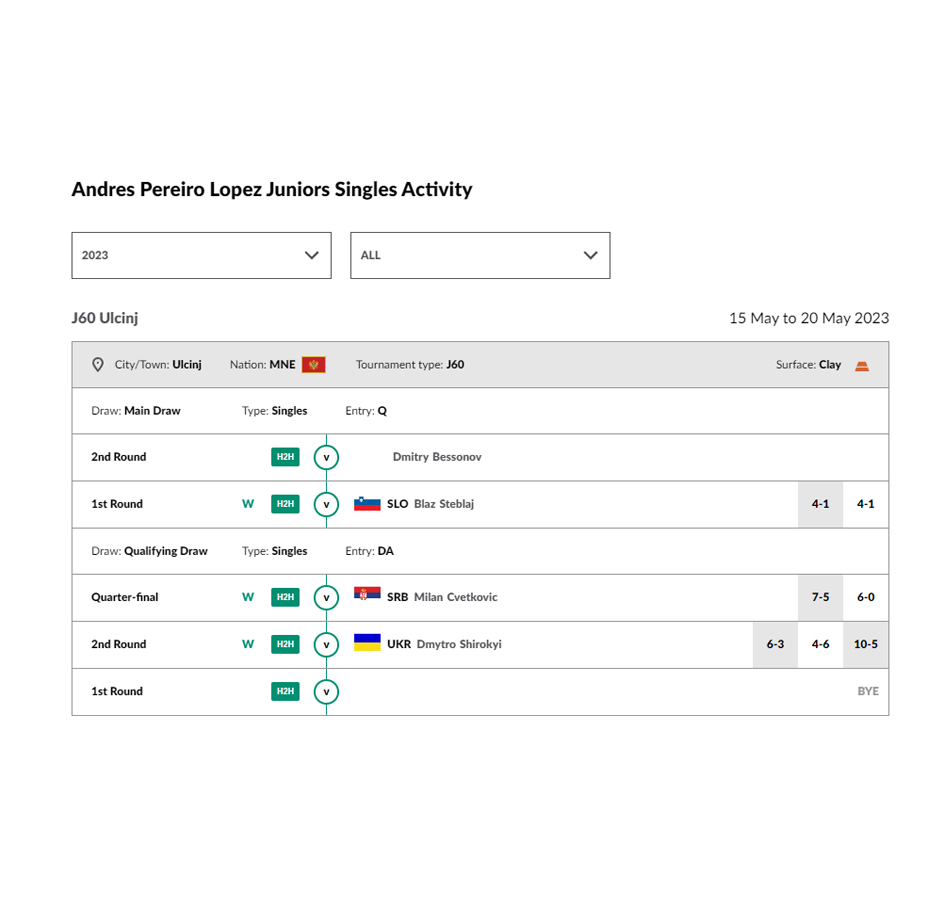950x900 pixels.
Task: Click the clay surface icon
Action: click(x=862, y=365)
